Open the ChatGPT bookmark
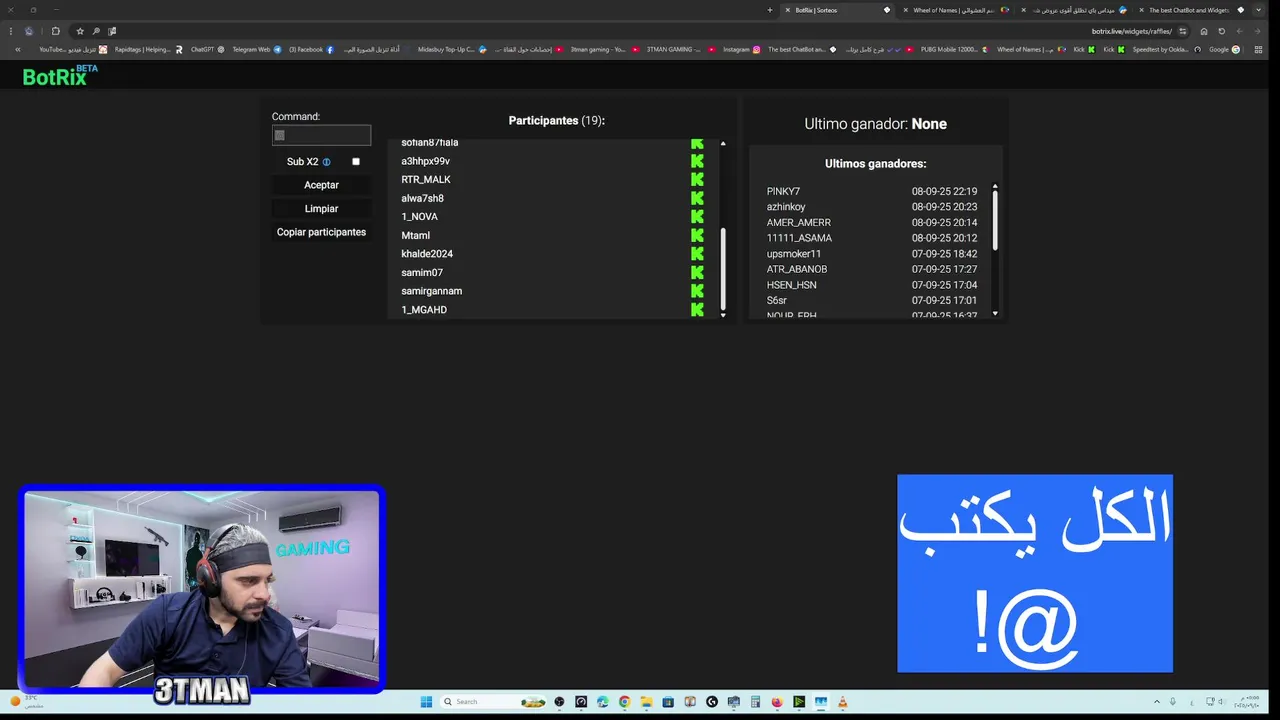The height and width of the screenshot is (720, 1280). point(208,49)
